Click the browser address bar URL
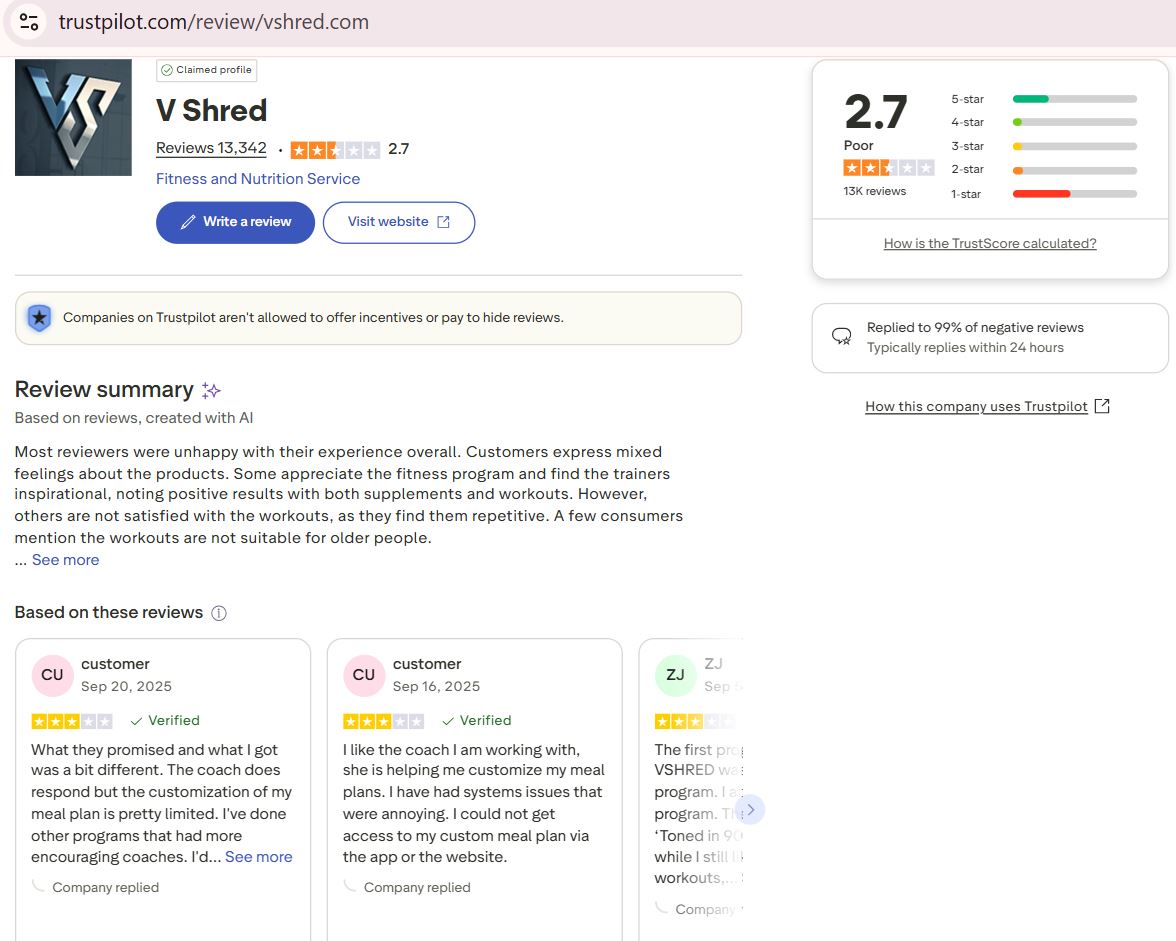Screen dimensions: 1176x941 click(213, 21)
